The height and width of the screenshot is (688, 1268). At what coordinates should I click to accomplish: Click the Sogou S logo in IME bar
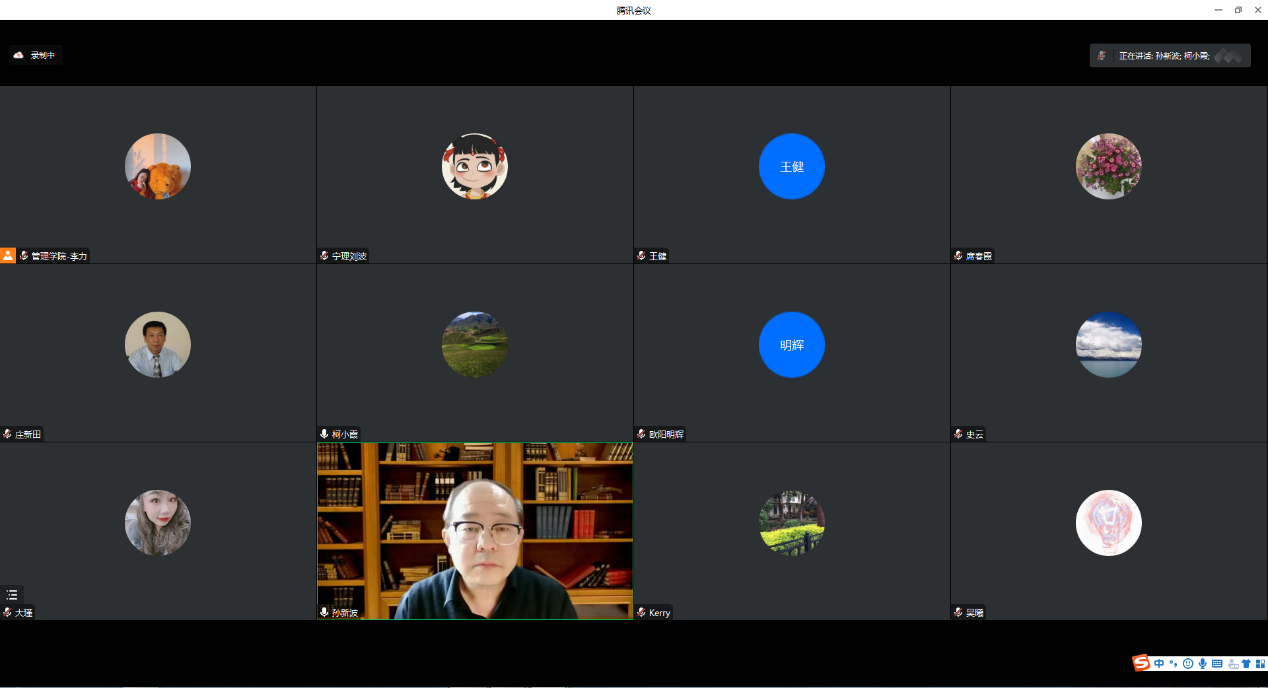tap(1141, 663)
